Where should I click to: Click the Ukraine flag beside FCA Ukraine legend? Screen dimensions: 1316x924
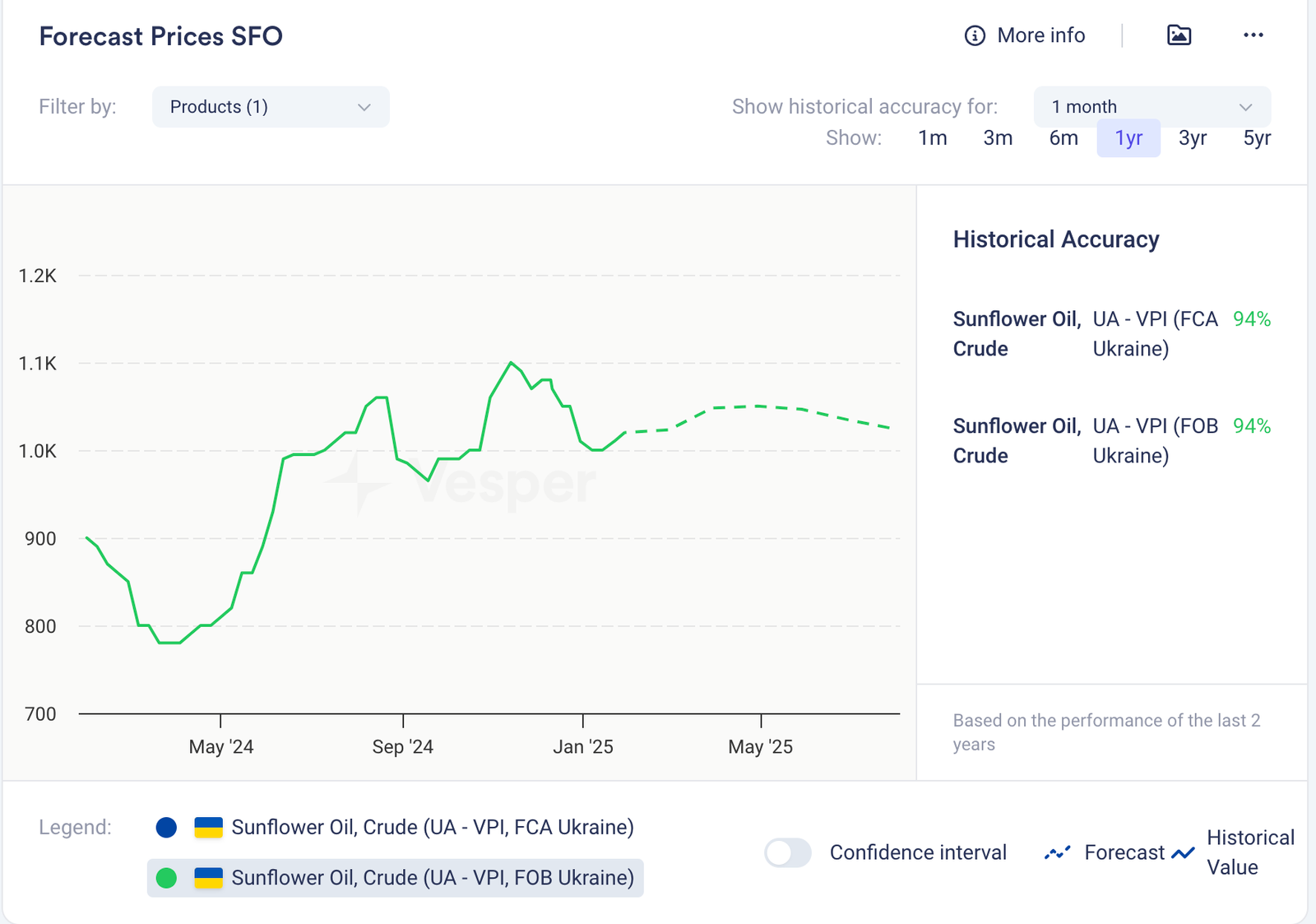click(x=208, y=827)
